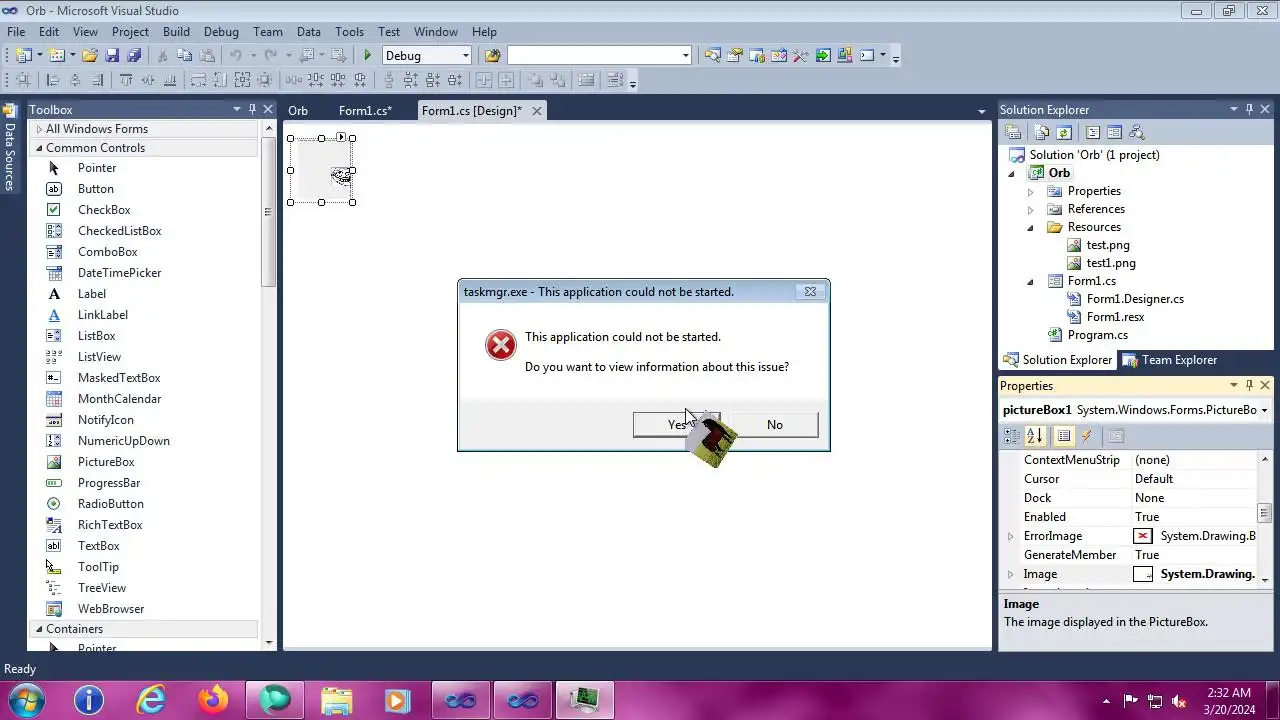Select Form1.Designer.cs in Solution Explorer
Viewport: 1280px width, 720px height.
click(x=1135, y=299)
